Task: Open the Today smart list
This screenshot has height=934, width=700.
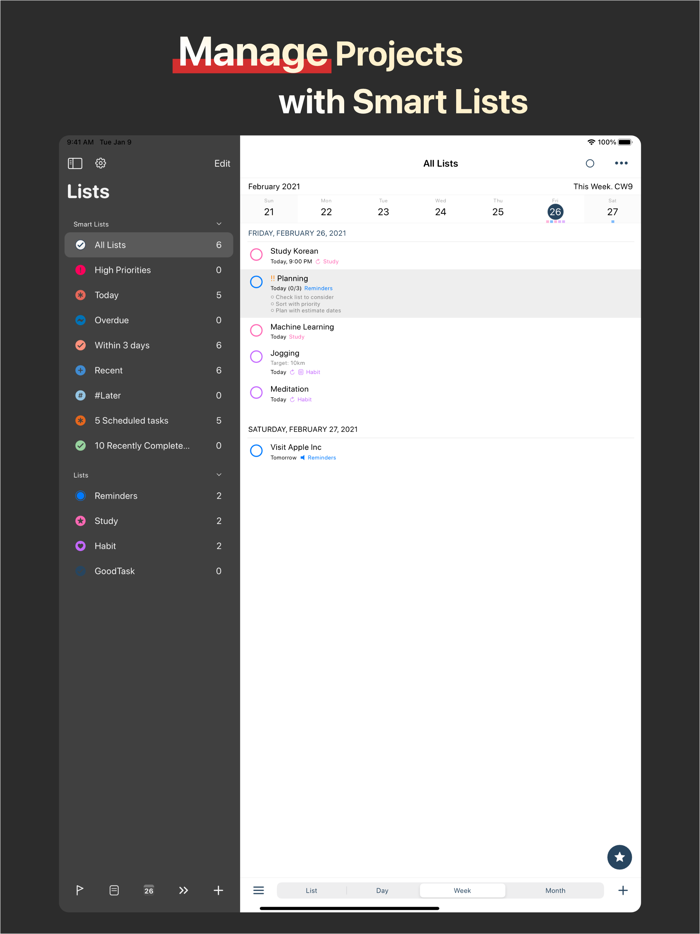Action: [149, 295]
